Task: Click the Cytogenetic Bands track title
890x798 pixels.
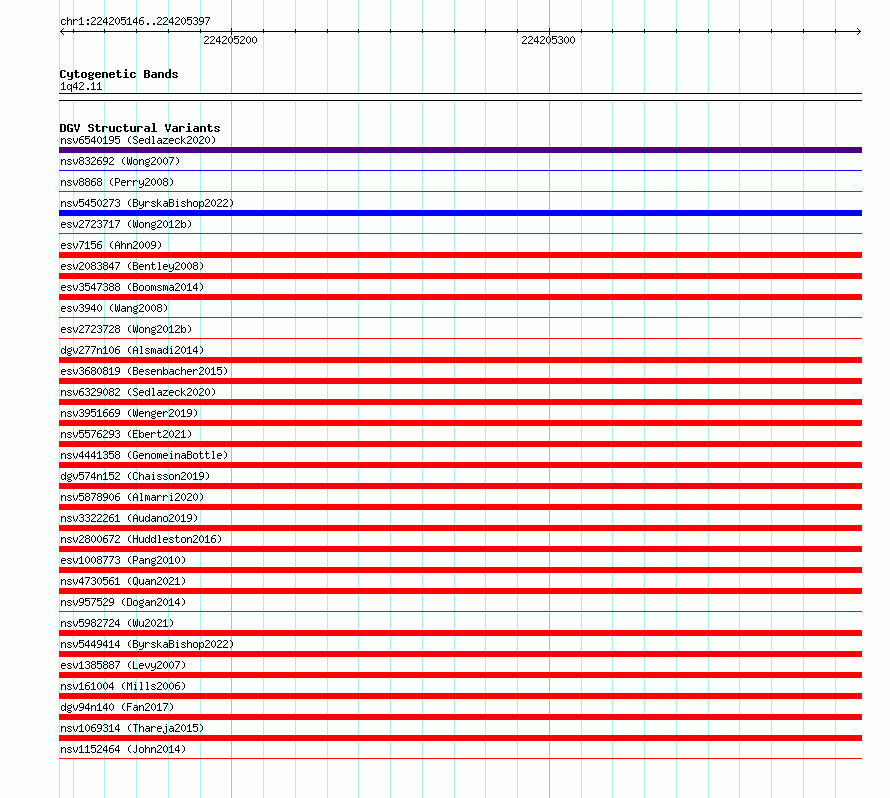Action: pos(119,74)
